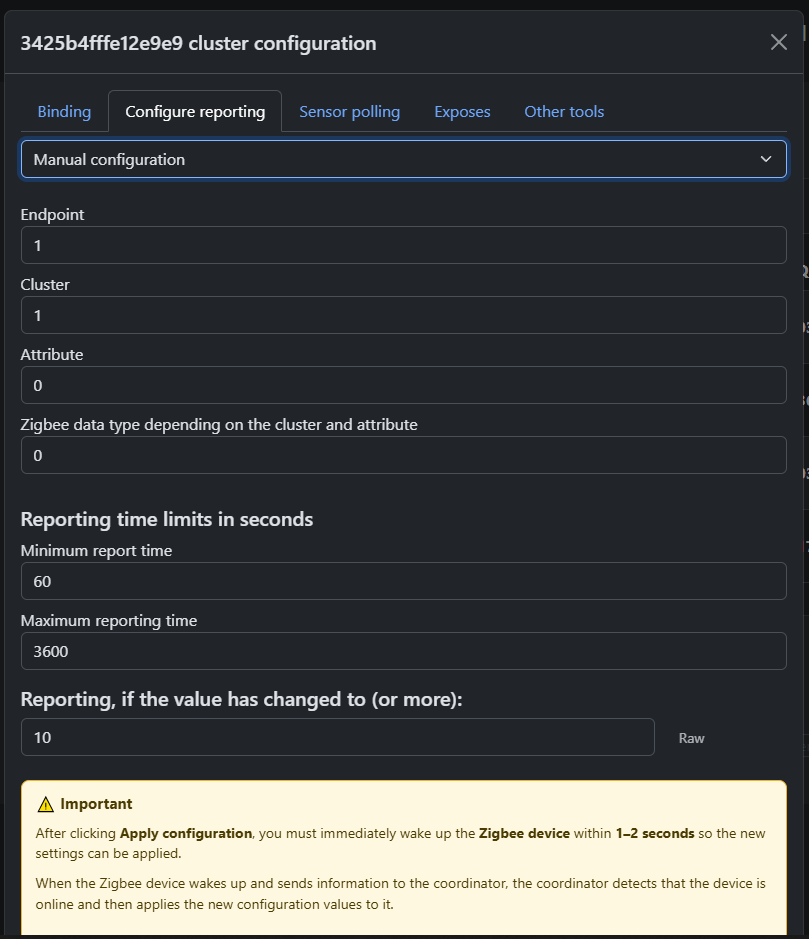Focus the Minimum report time field
This screenshot has height=939, width=809.
point(403,581)
